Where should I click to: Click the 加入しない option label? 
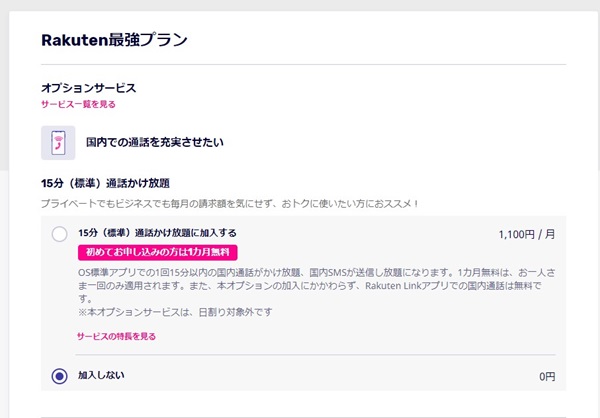tap(101, 375)
